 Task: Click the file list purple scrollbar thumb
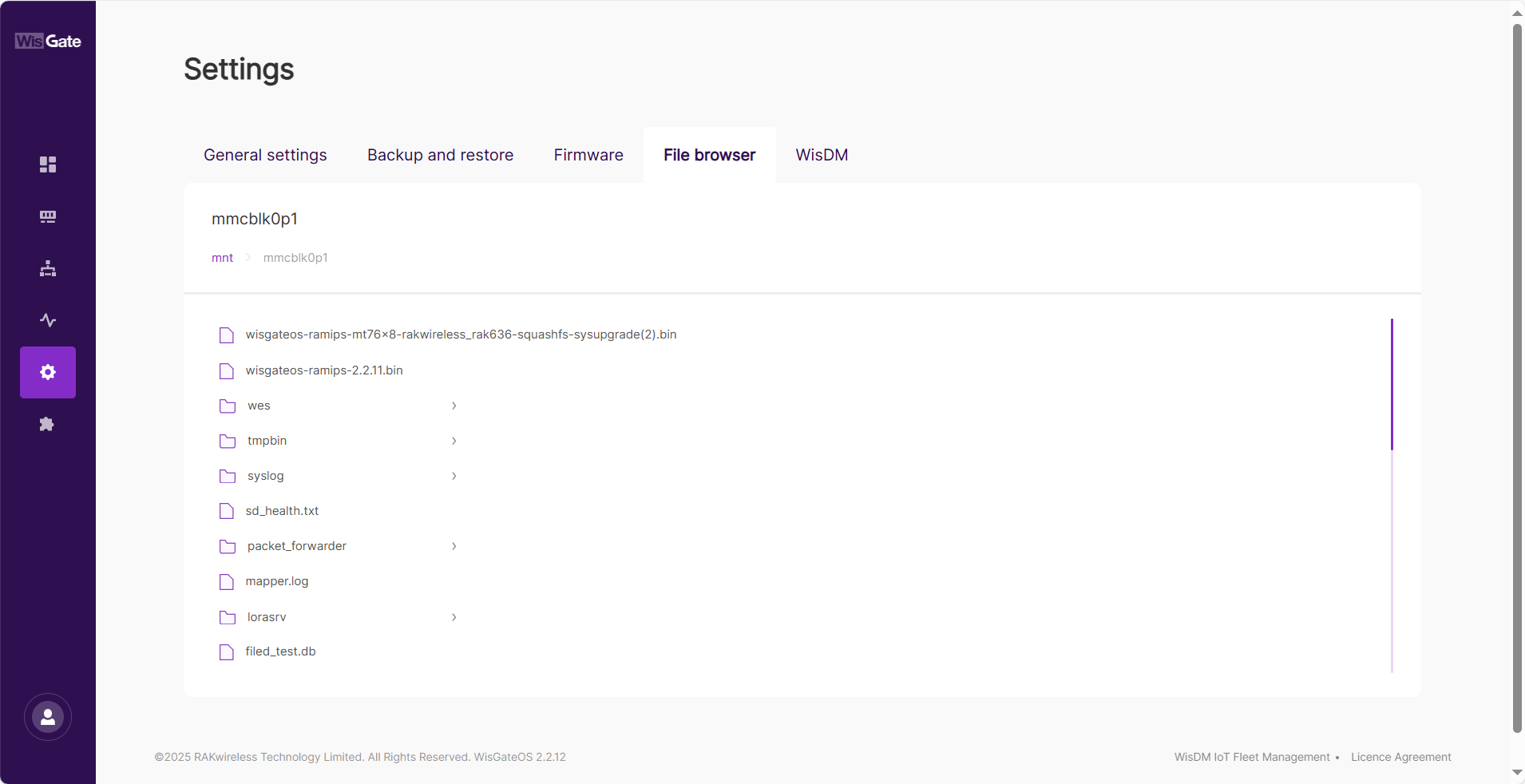pos(1392,384)
